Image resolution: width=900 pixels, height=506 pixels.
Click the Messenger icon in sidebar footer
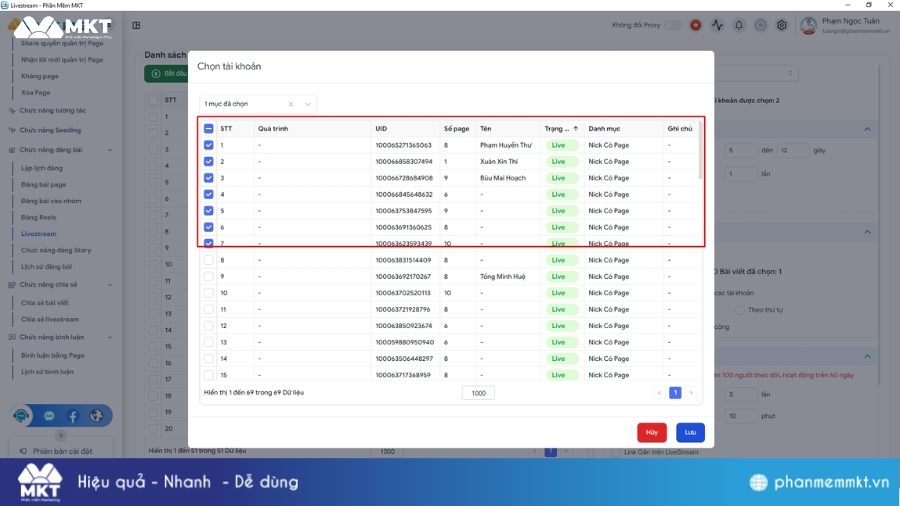point(49,415)
